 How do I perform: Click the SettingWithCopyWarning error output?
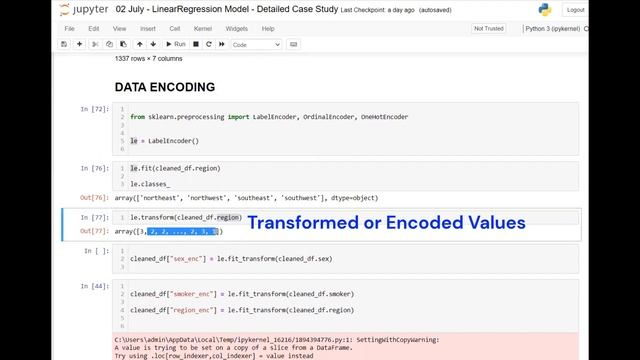(x=345, y=347)
